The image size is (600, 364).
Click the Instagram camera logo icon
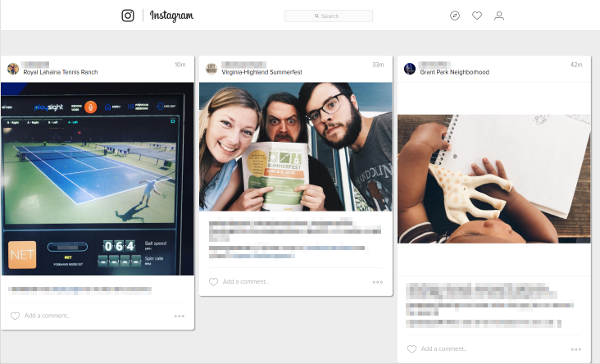pos(128,16)
